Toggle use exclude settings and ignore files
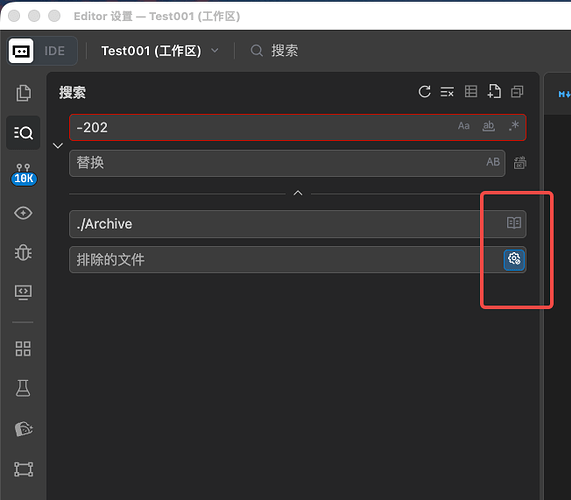This screenshot has width=571, height=500. [x=514, y=259]
